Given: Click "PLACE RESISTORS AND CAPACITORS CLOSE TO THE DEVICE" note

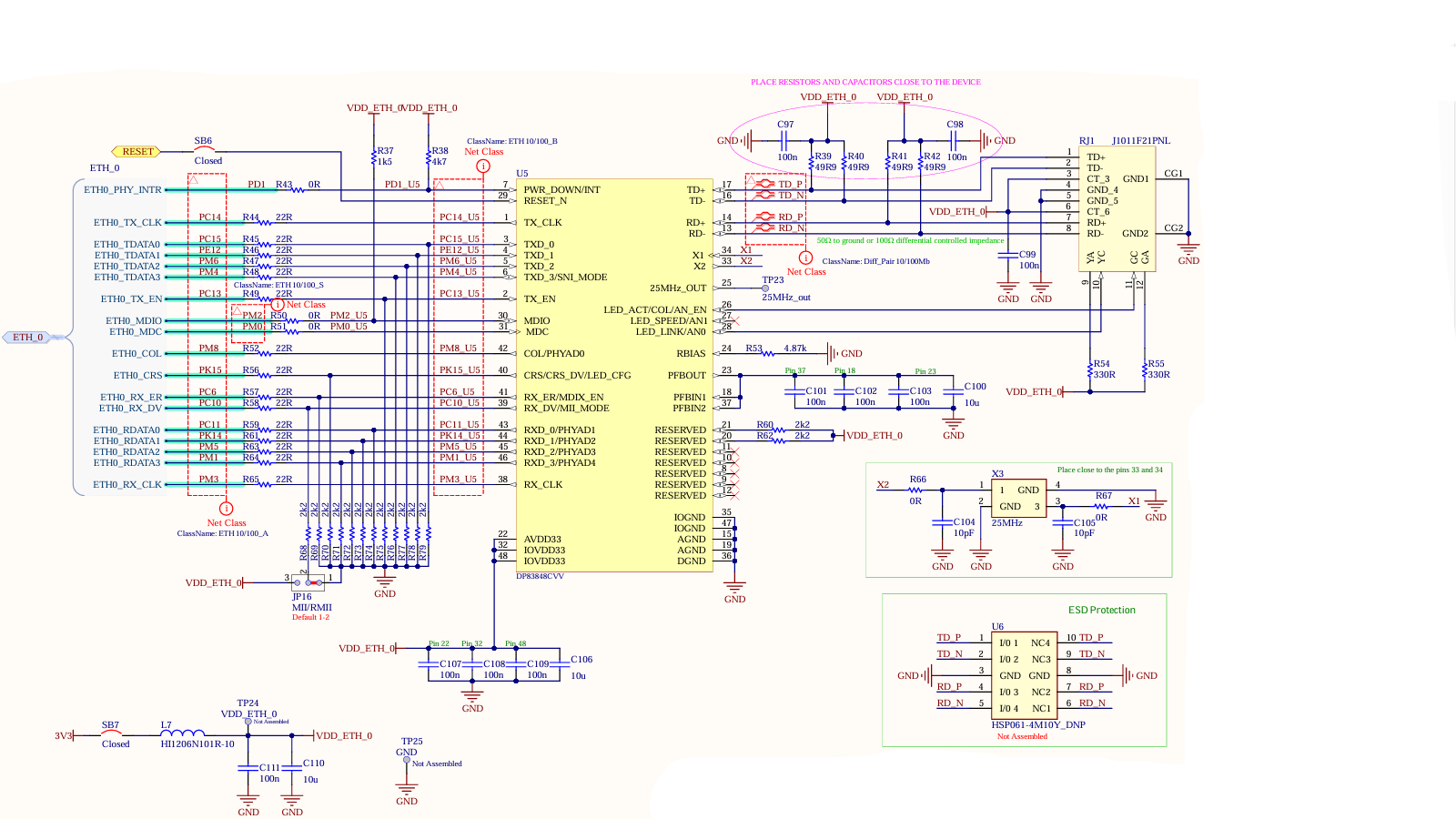Looking at the screenshot, I should tap(865, 82).
